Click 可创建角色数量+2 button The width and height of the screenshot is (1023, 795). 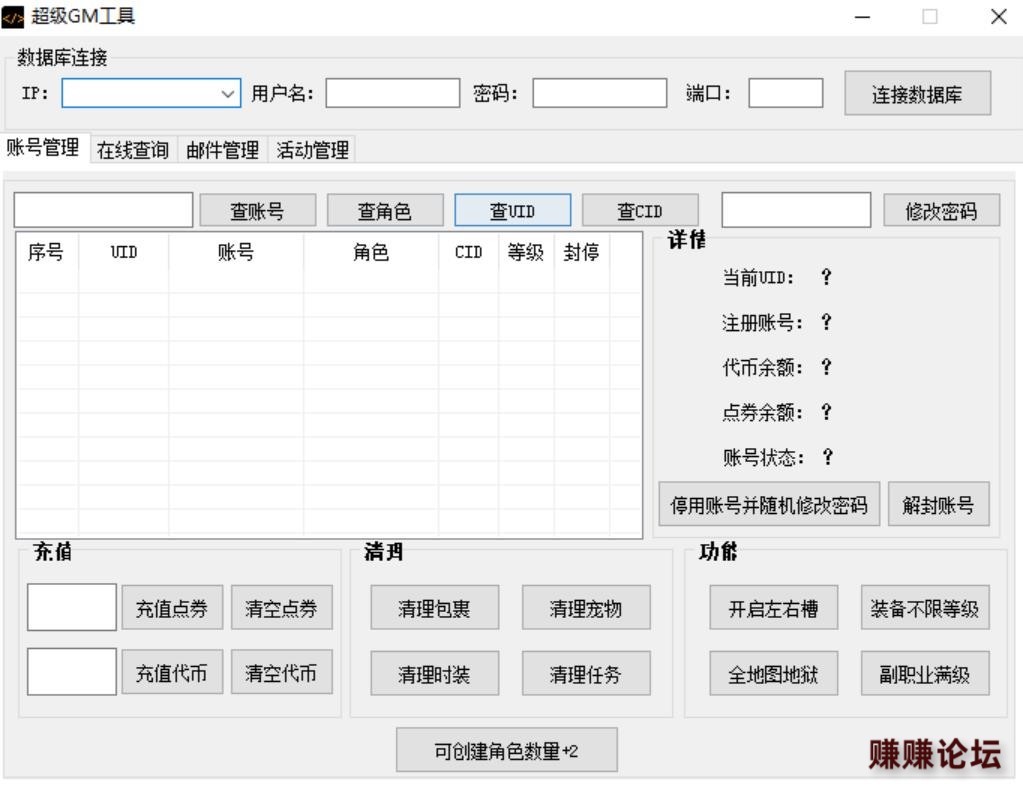click(x=506, y=751)
